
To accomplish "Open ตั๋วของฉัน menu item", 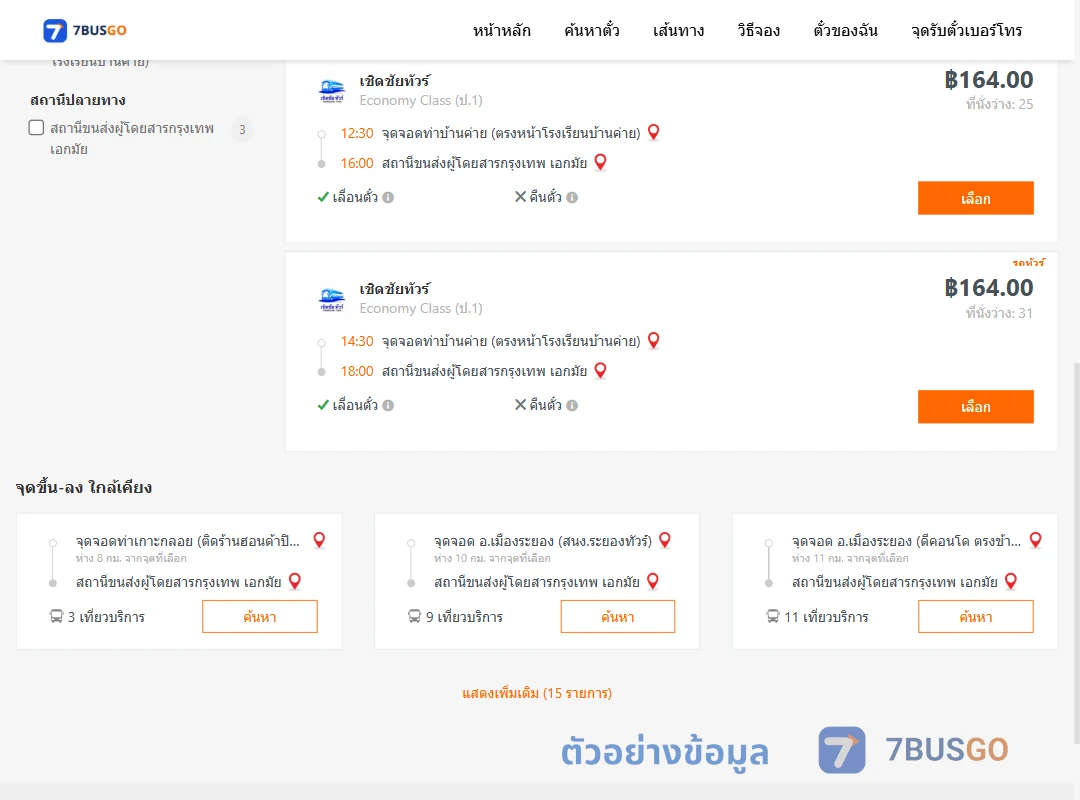I will 845,30.
